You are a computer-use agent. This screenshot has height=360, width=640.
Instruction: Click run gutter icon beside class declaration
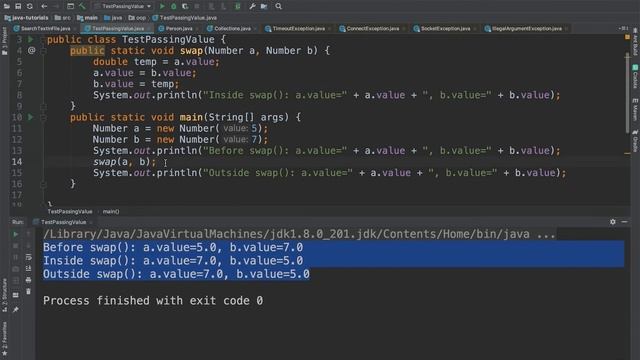(x=31, y=39)
